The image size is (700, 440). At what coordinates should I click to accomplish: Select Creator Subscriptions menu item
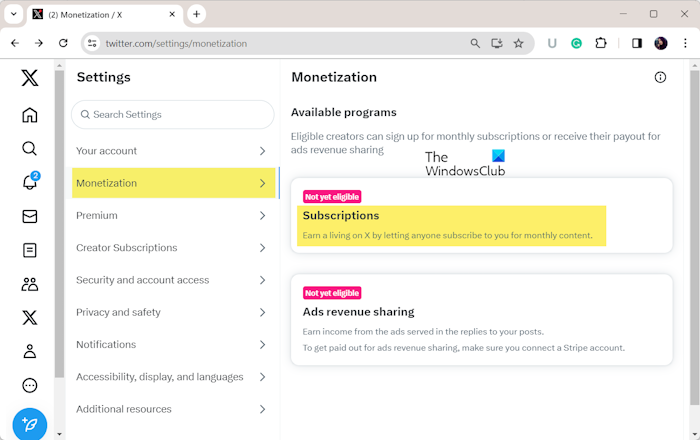tap(127, 248)
